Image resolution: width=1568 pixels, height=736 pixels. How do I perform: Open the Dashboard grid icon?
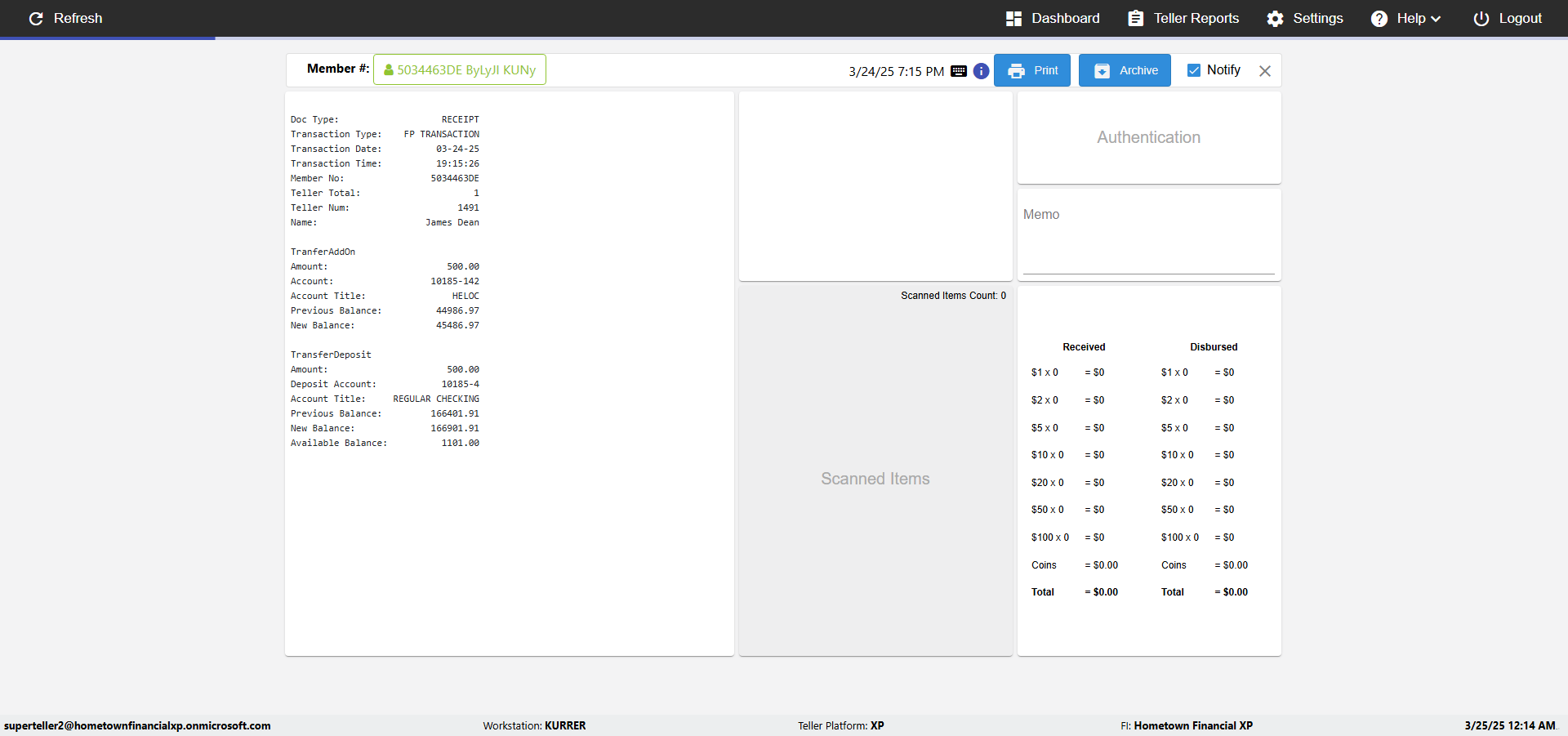point(1013,18)
